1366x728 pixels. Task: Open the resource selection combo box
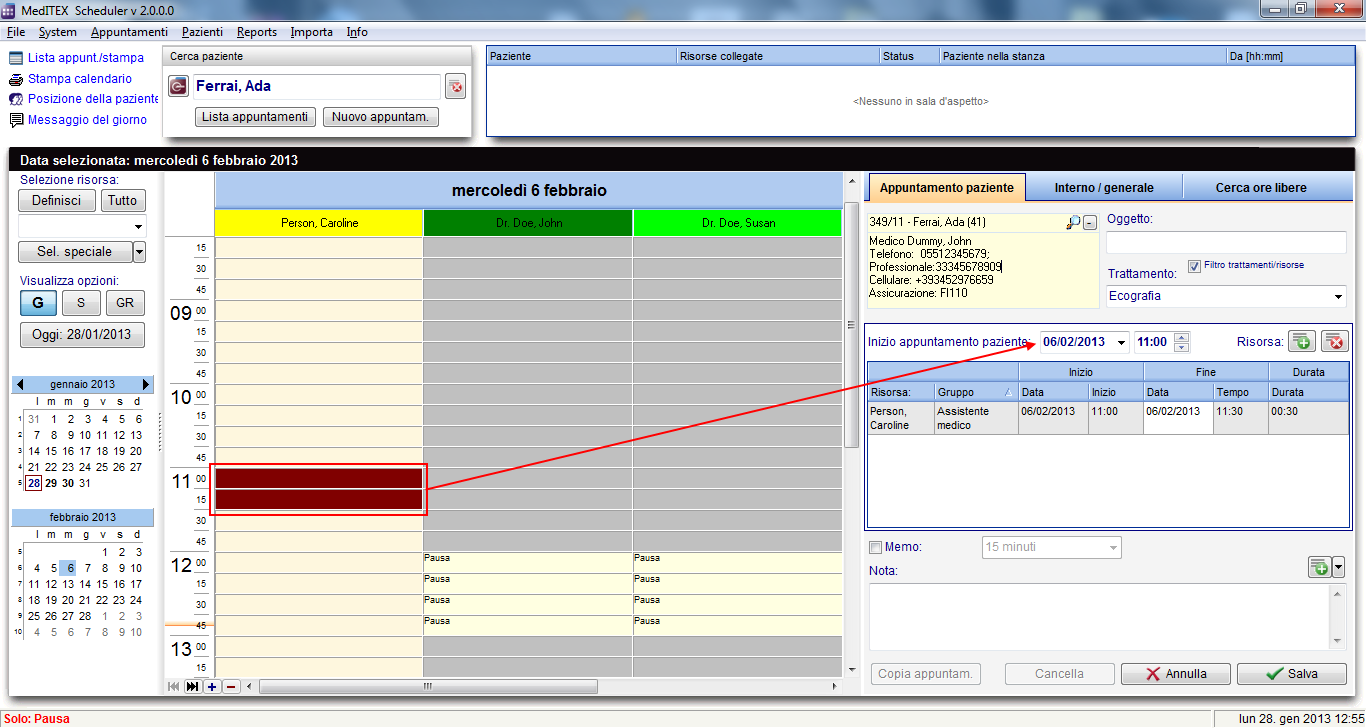[x=82, y=226]
